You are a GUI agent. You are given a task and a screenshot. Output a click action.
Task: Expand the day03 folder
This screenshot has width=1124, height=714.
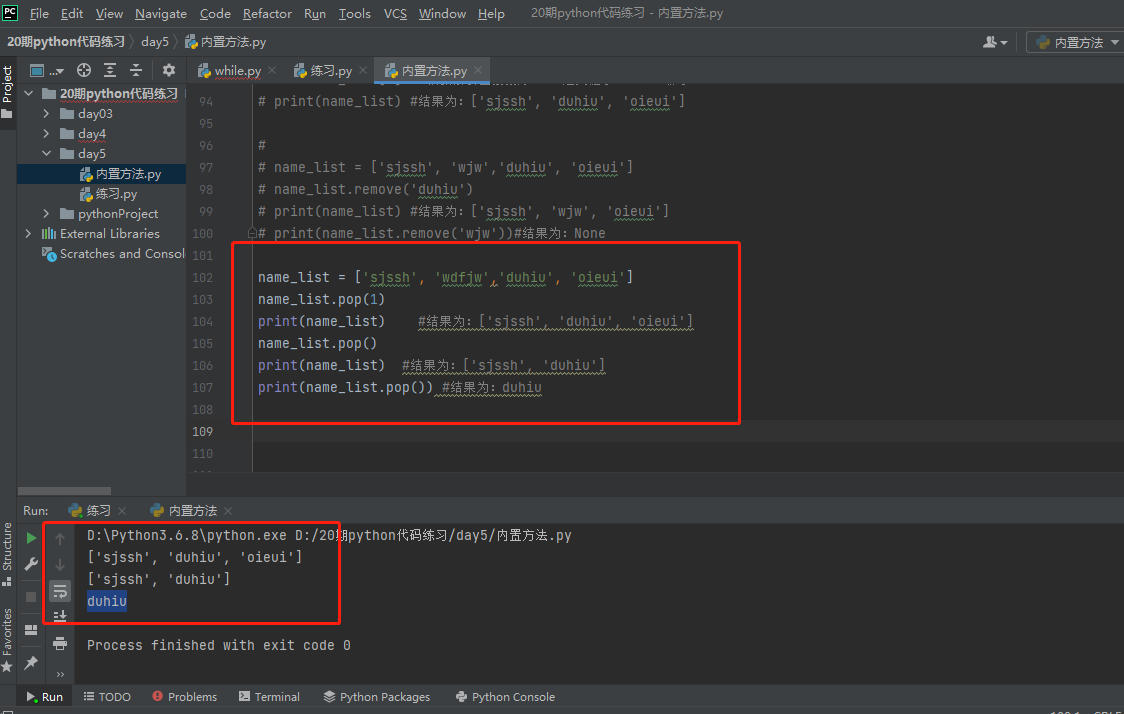47,113
